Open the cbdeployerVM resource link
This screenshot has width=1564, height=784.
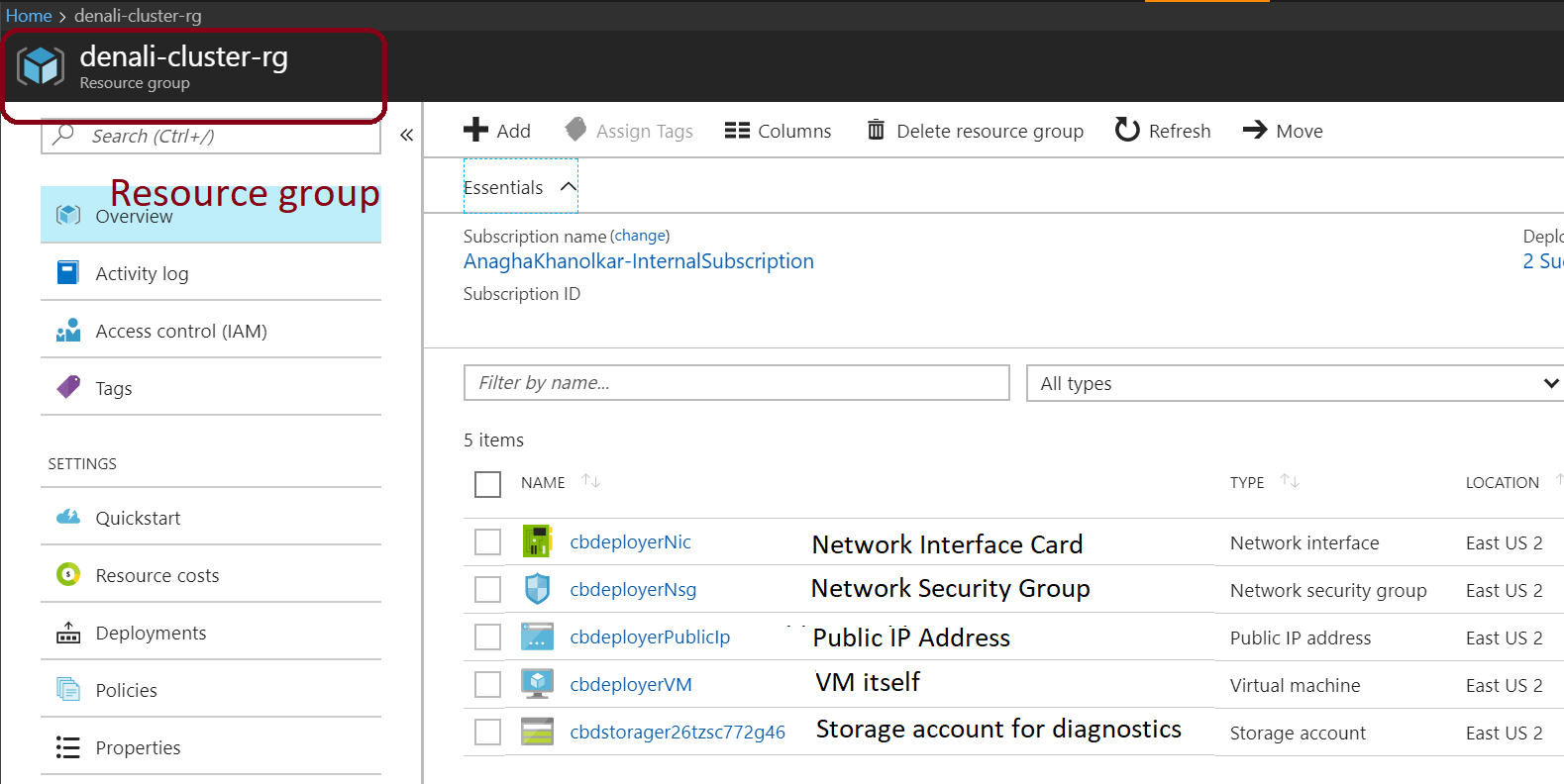(631, 684)
